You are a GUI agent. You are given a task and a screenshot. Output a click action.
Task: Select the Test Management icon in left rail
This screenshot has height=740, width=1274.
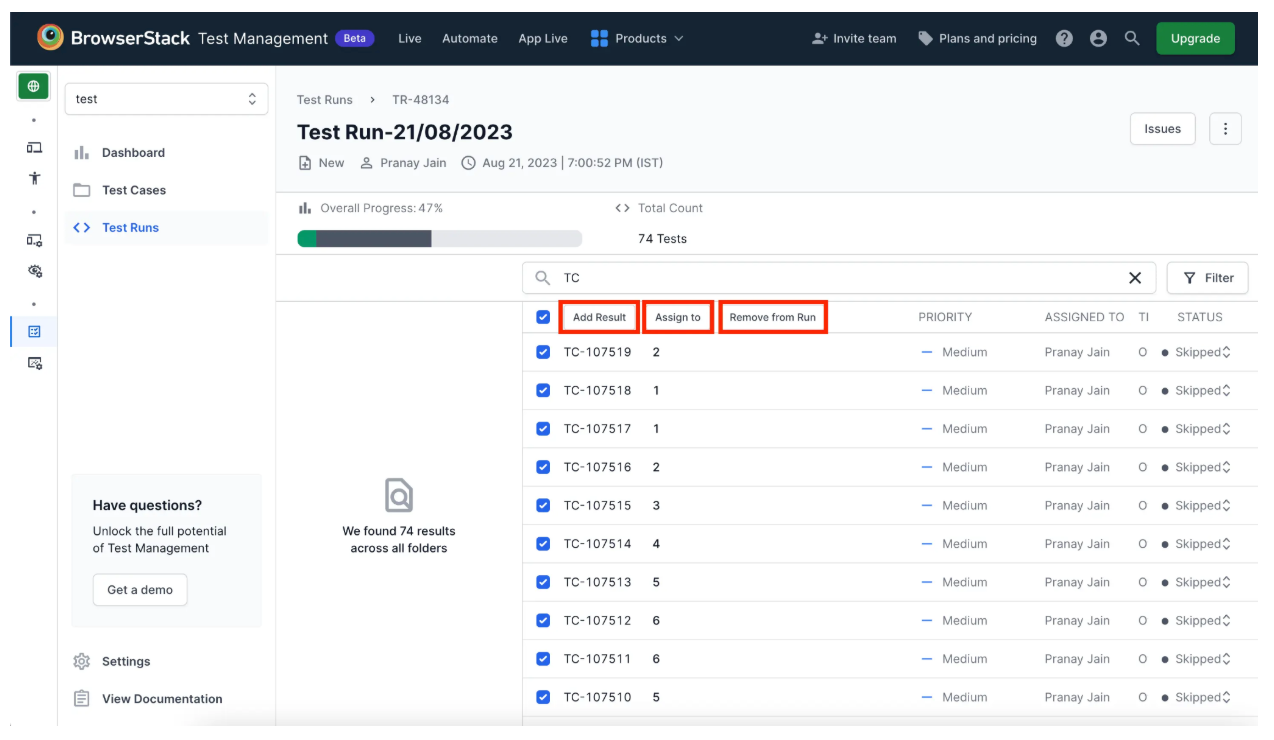tap(34, 331)
